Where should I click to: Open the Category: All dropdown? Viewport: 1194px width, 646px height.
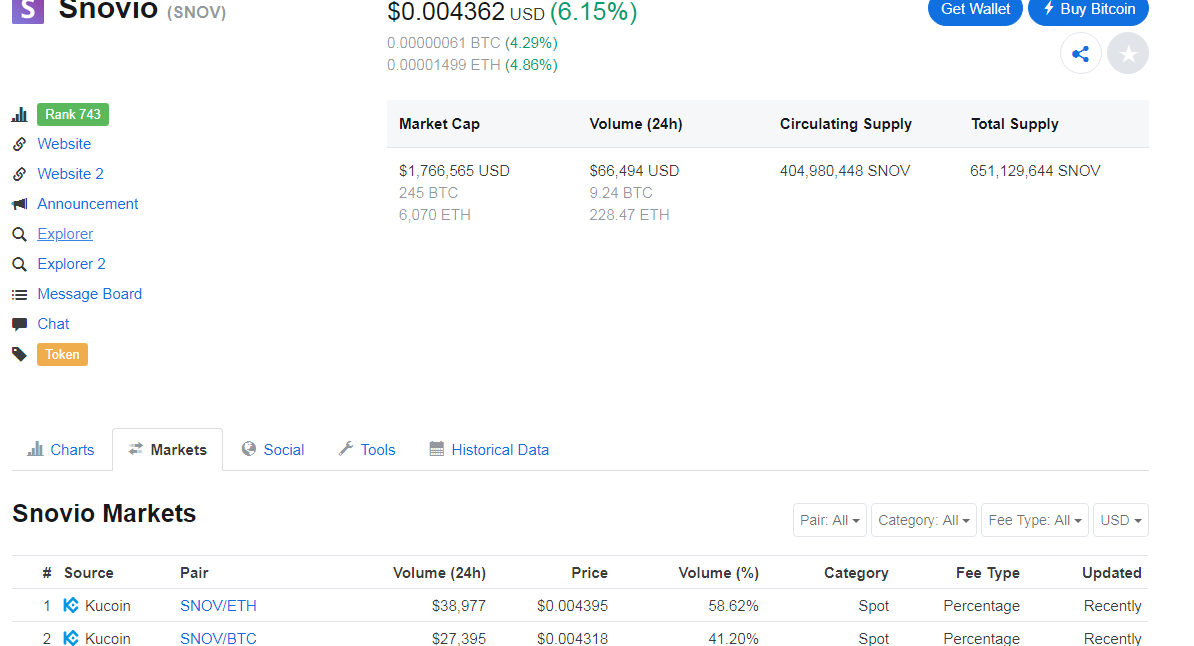pyautogui.click(x=924, y=520)
